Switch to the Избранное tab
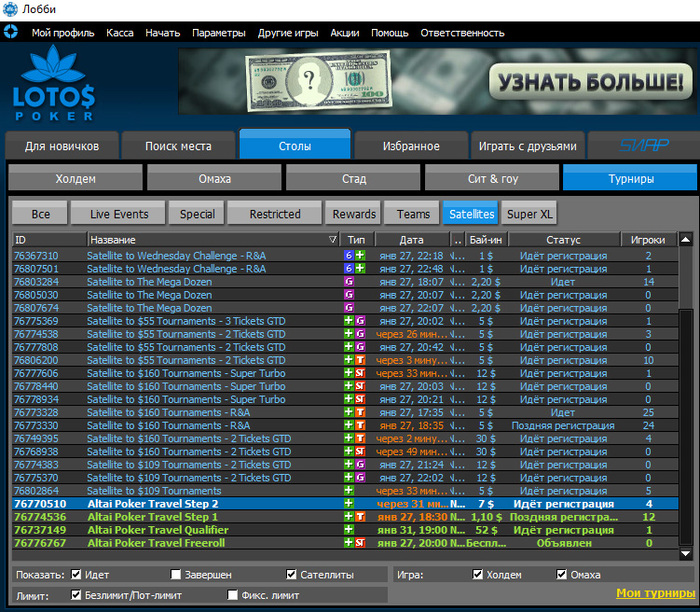The image size is (700, 612). (411, 146)
